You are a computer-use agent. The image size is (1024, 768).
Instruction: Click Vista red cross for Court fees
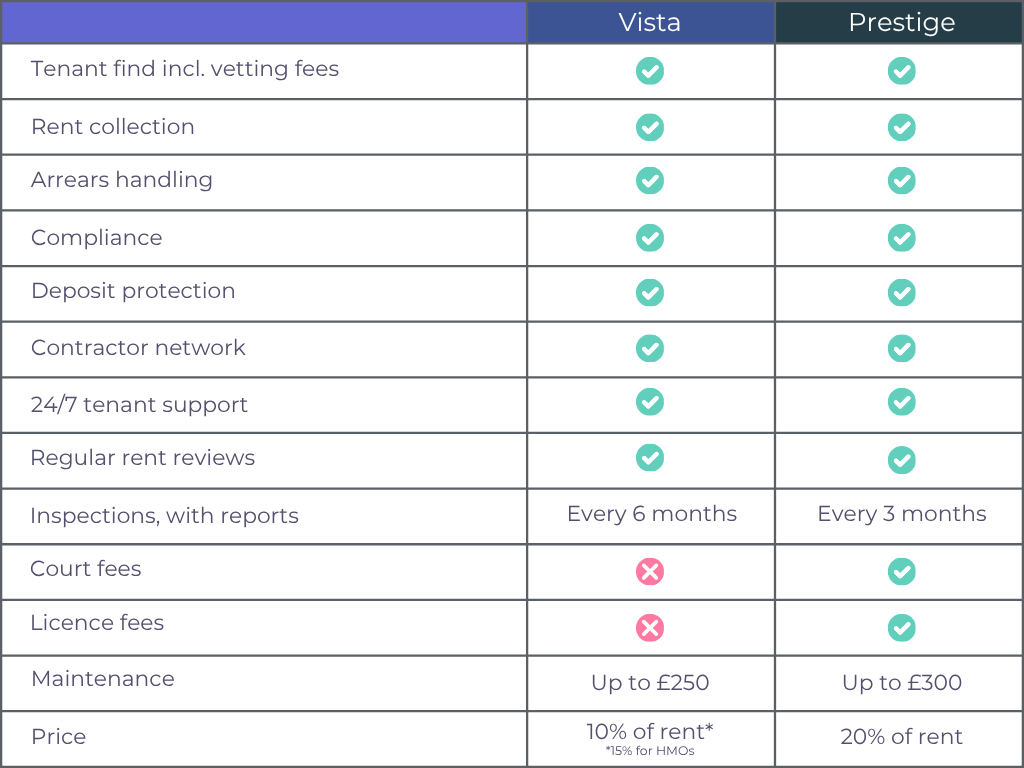pos(650,572)
